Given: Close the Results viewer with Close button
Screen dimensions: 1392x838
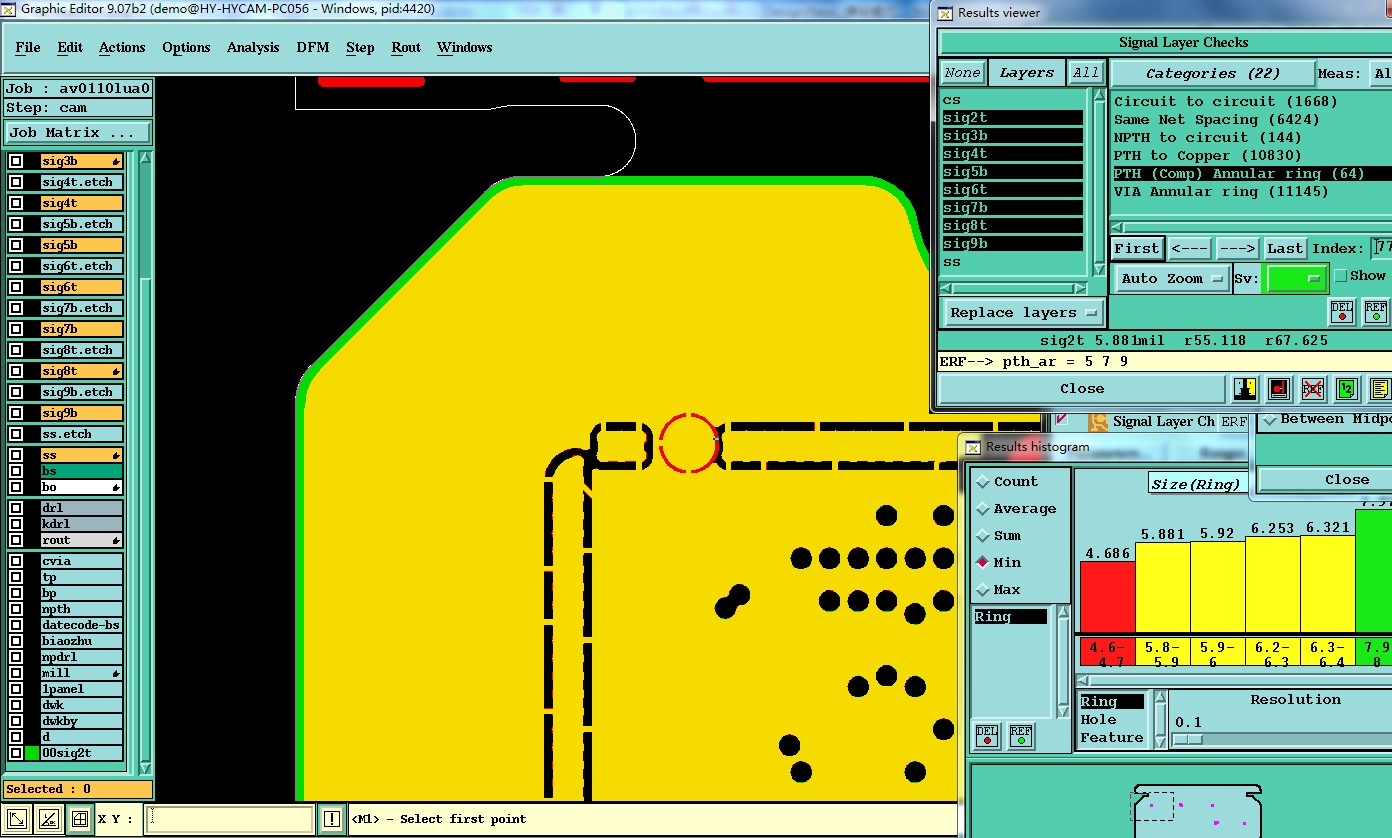Looking at the screenshot, I should tap(1082, 389).
